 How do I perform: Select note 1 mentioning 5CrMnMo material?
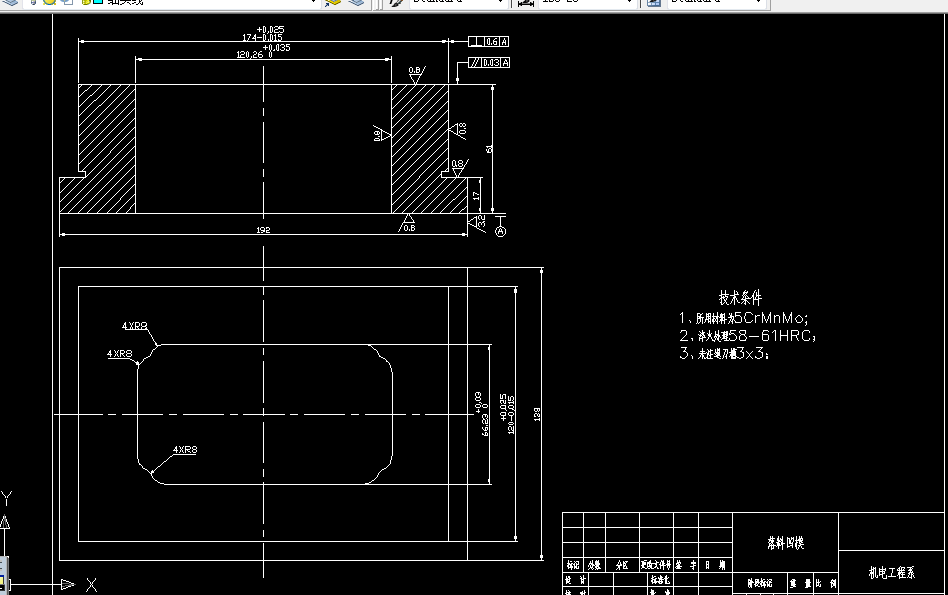point(743,318)
